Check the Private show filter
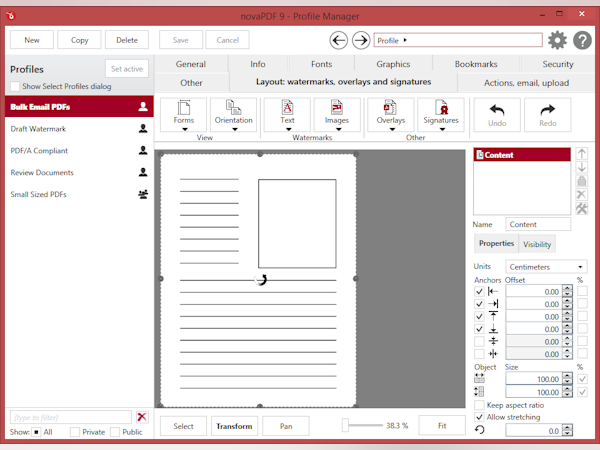 click(x=75, y=432)
